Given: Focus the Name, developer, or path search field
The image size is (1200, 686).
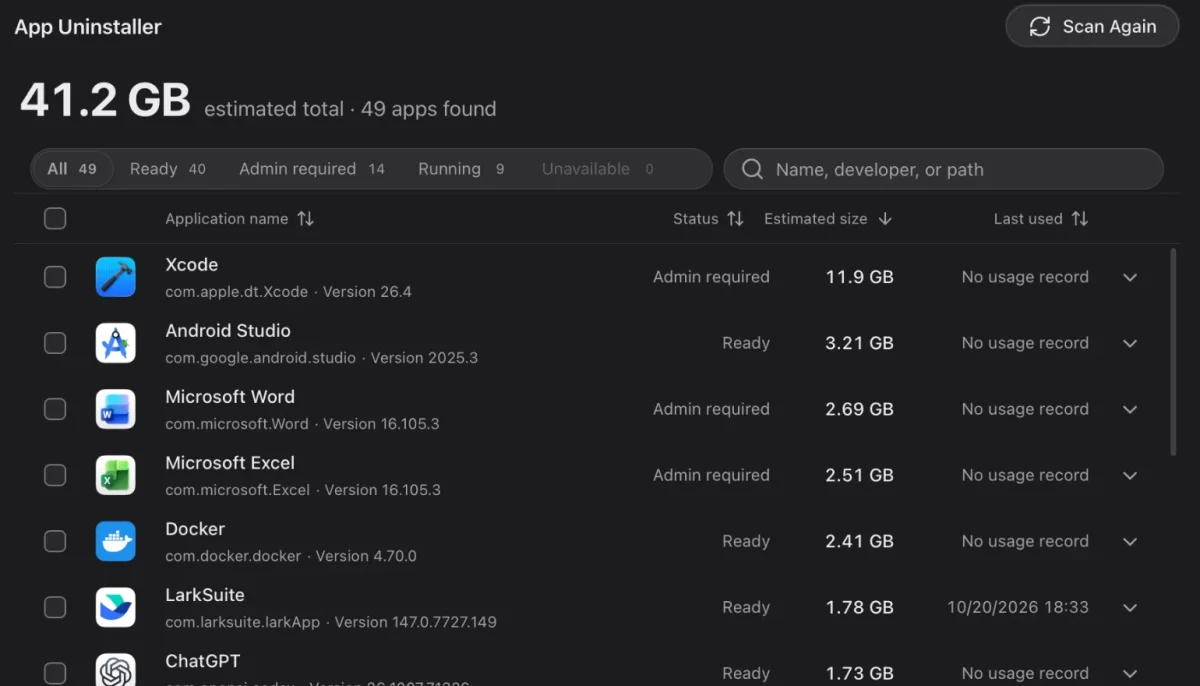Looking at the screenshot, I should 943,169.
